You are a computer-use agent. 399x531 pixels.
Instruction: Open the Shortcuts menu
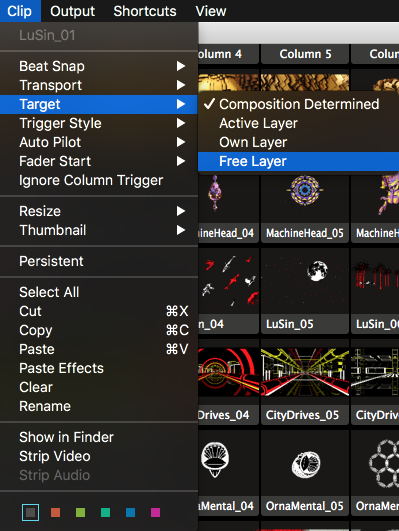pos(145,11)
